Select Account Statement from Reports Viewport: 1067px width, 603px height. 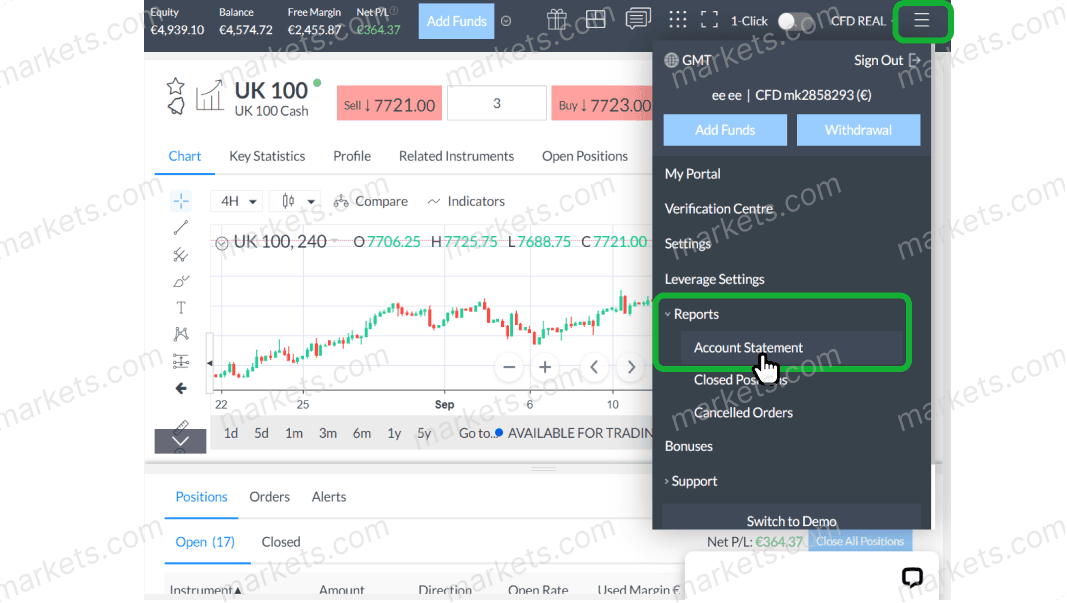(748, 347)
